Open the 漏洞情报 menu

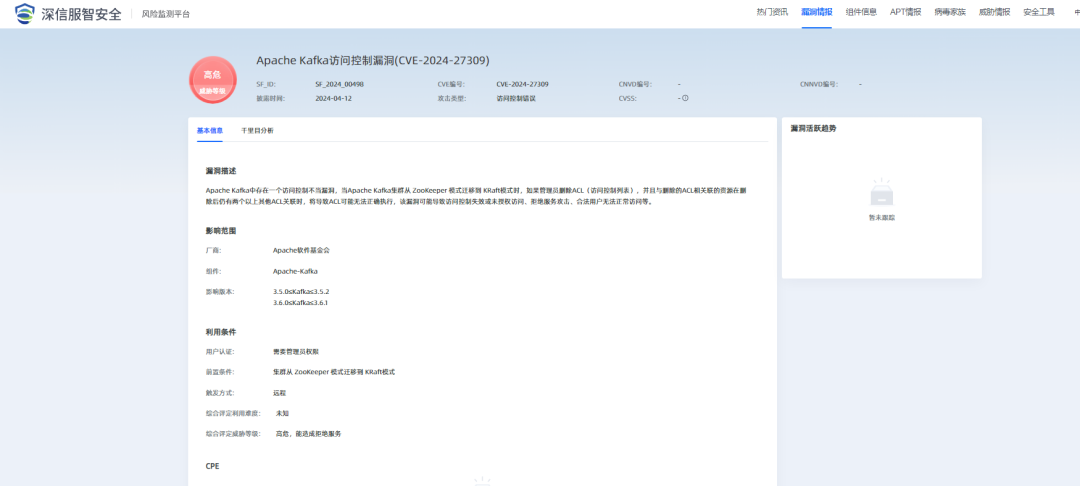coord(817,12)
